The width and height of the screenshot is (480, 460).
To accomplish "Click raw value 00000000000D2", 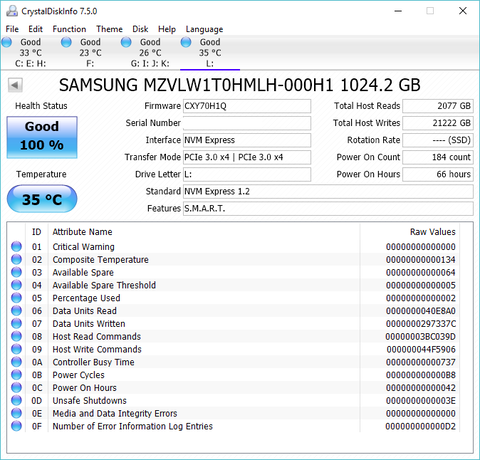I will [x=420, y=426].
